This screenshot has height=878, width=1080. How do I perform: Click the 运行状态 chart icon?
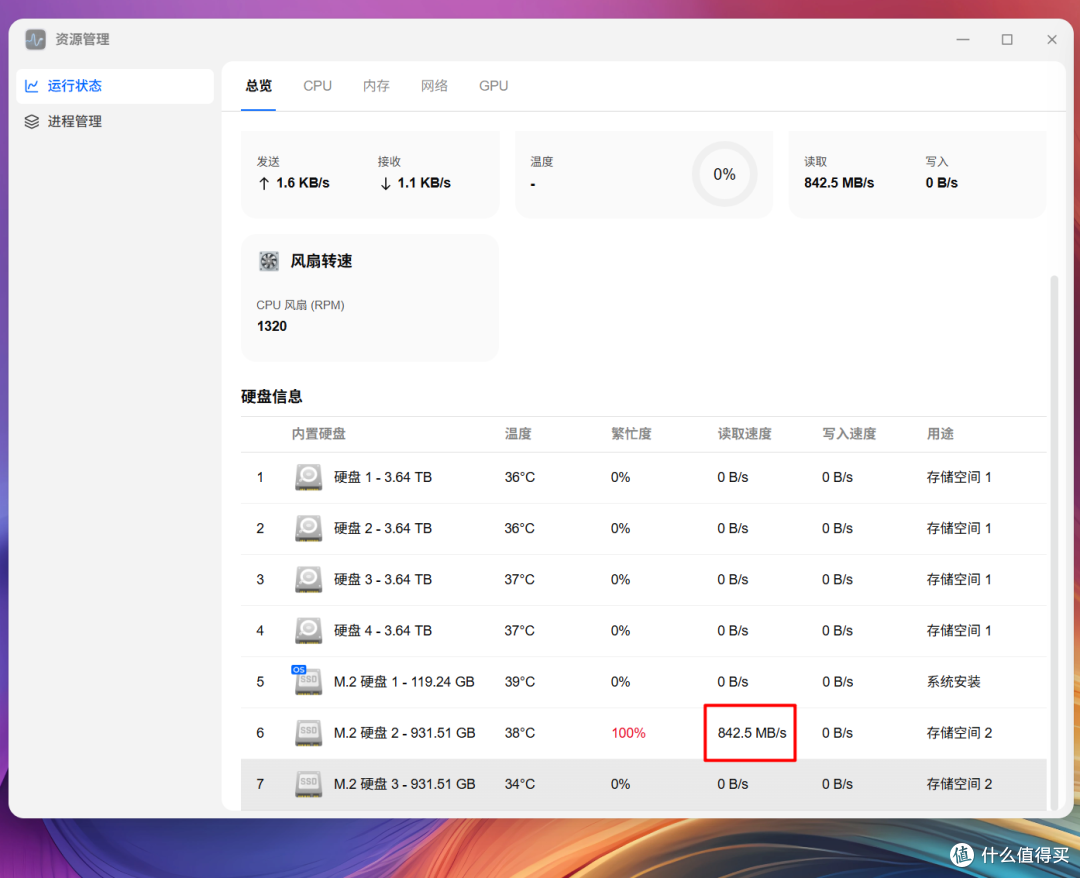[x=32, y=86]
